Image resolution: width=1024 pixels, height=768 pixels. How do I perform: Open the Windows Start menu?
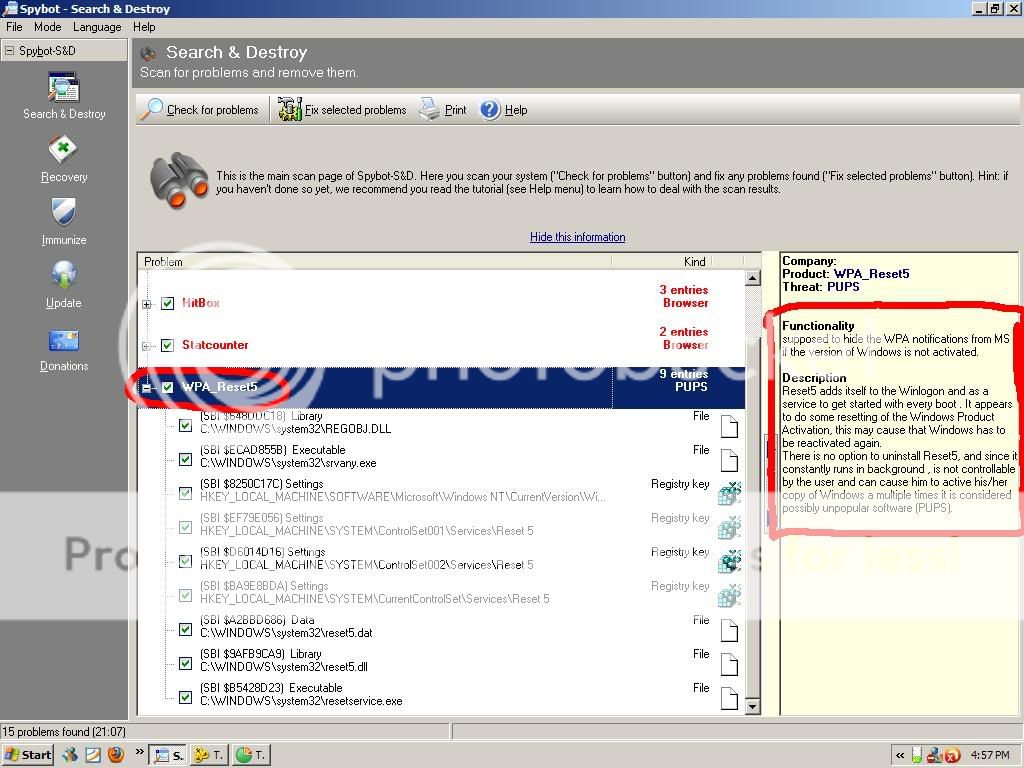27,755
